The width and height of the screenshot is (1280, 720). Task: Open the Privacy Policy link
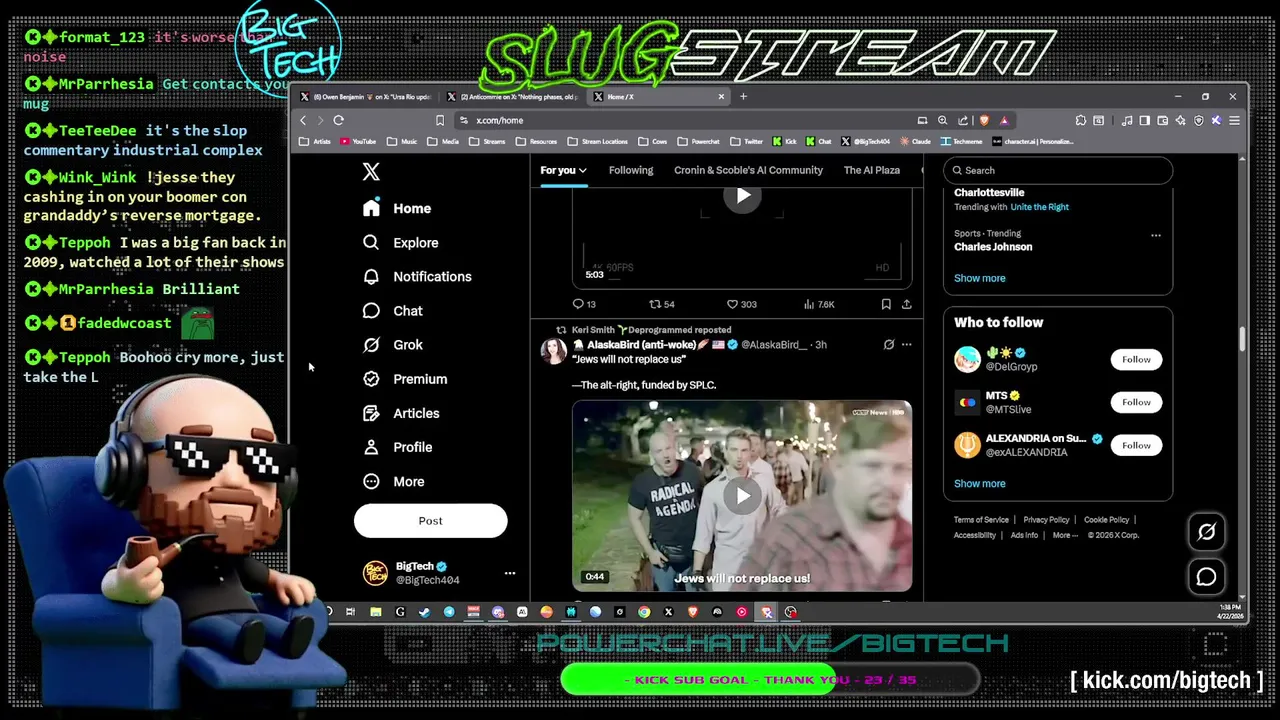(x=1046, y=520)
